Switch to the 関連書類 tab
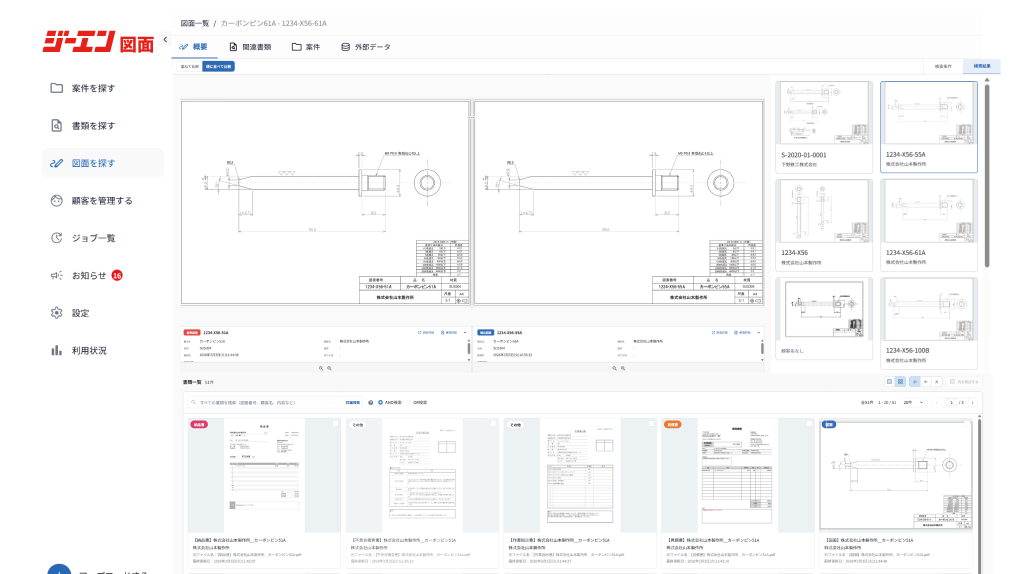The width and height of the screenshot is (1024, 574). (250, 47)
